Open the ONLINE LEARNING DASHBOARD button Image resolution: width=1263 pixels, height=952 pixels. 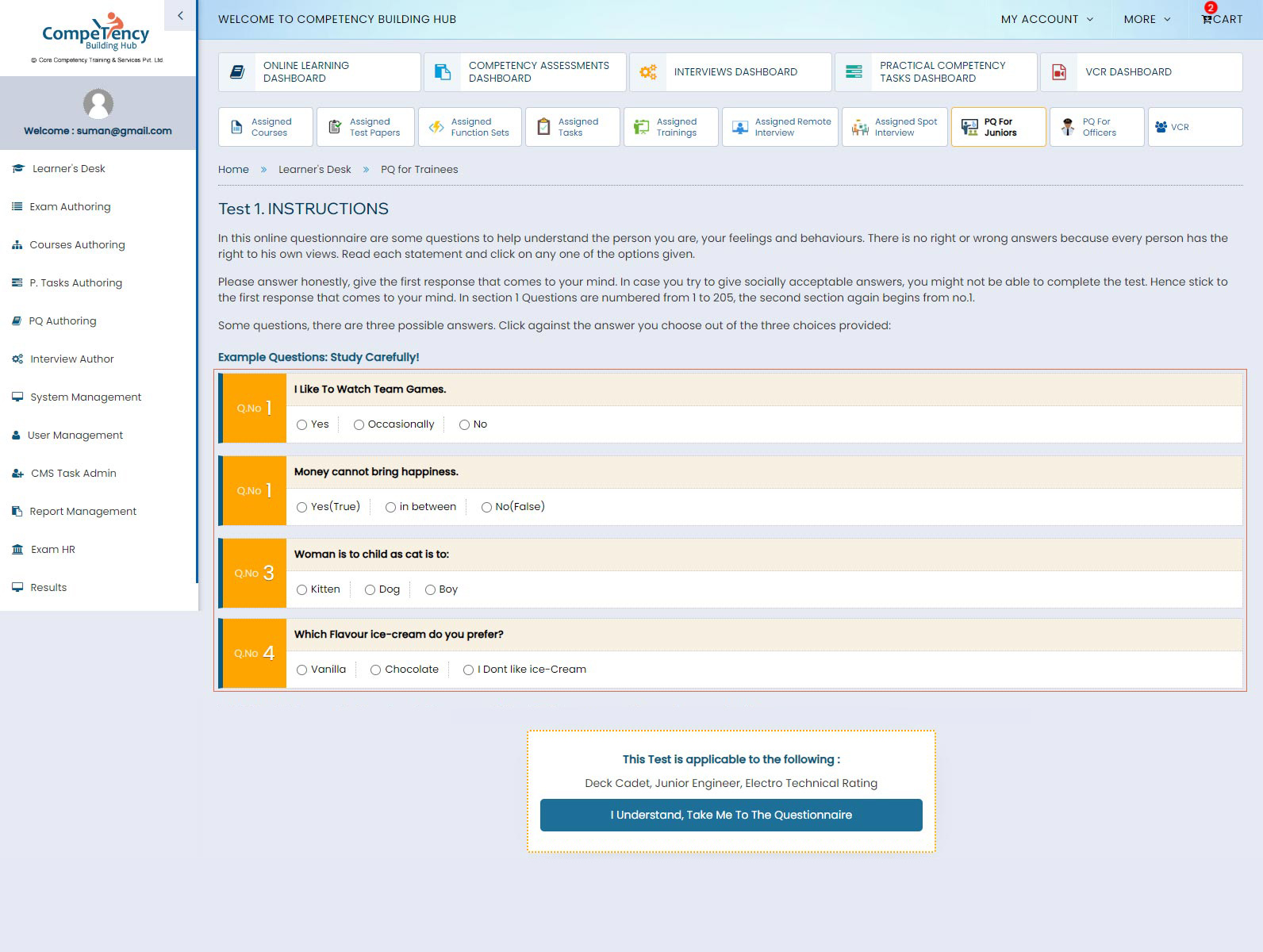(x=320, y=72)
